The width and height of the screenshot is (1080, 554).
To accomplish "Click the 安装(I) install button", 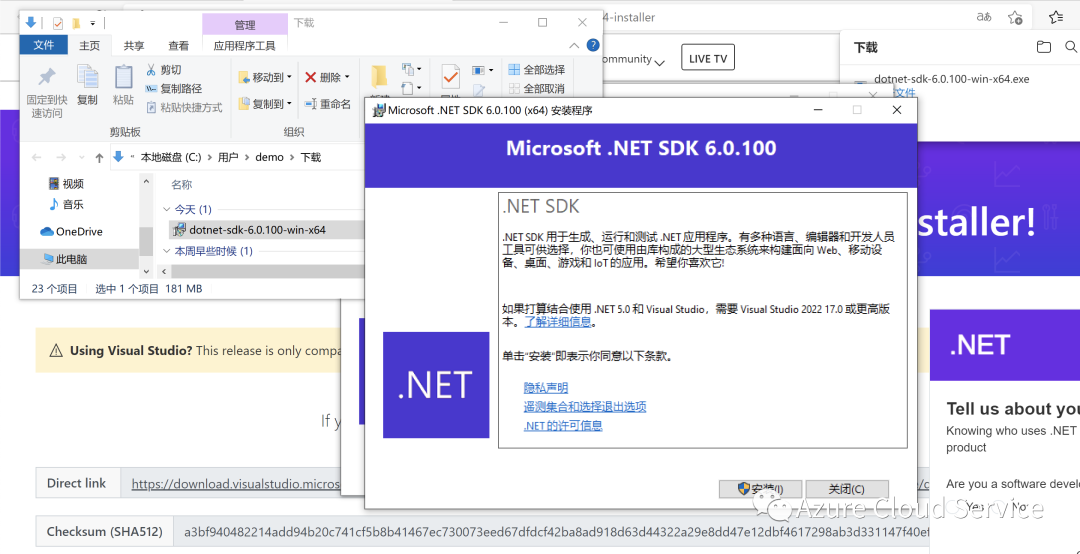I will (760, 489).
